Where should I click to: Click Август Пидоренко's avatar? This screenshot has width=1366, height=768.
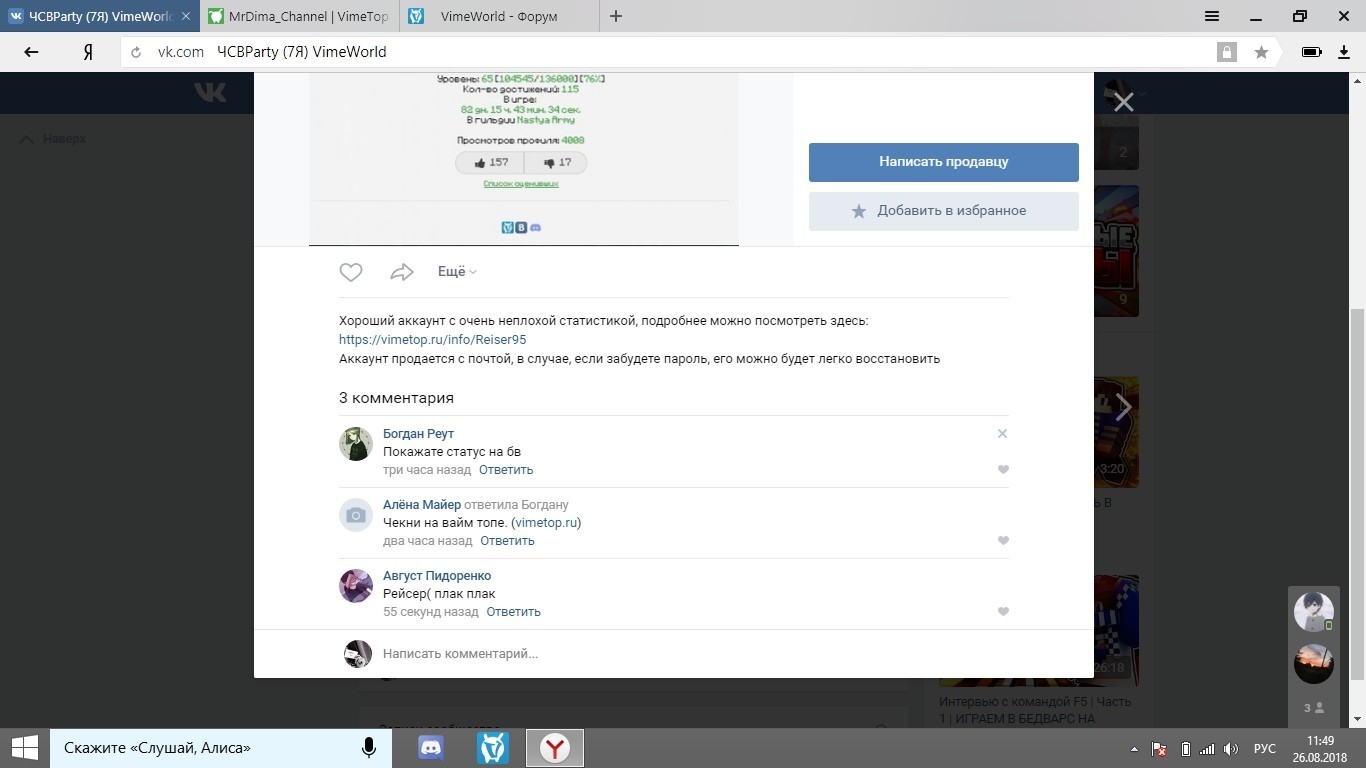coord(356,586)
